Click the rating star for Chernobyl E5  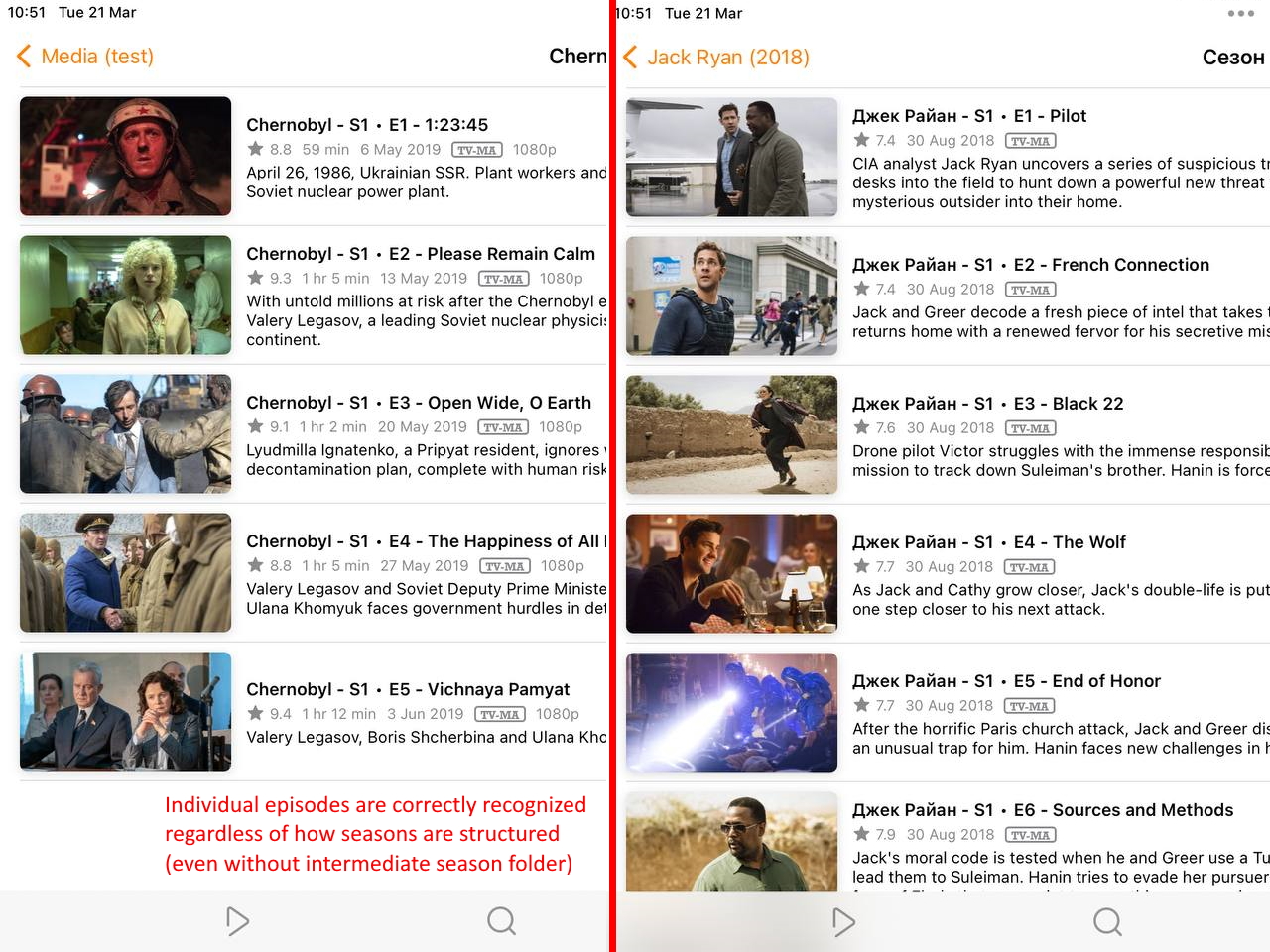coord(255,713)
